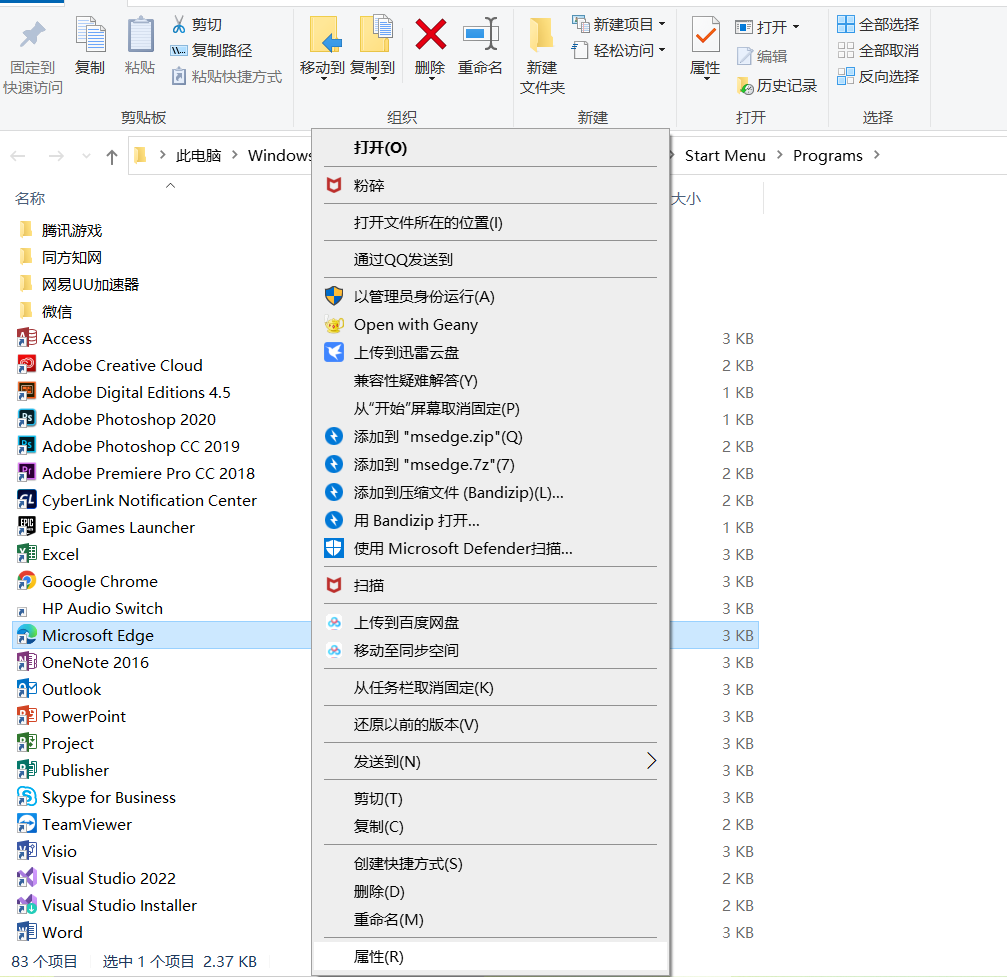Click the Rename (重命名) ribbon icon
The image size is (1007, 977).
pyautogui.click(x=480, y=34)
